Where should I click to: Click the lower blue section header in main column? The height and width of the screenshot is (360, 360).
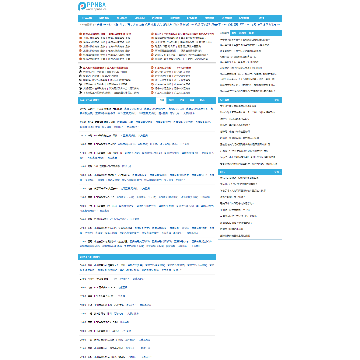[x=147, y=257]
